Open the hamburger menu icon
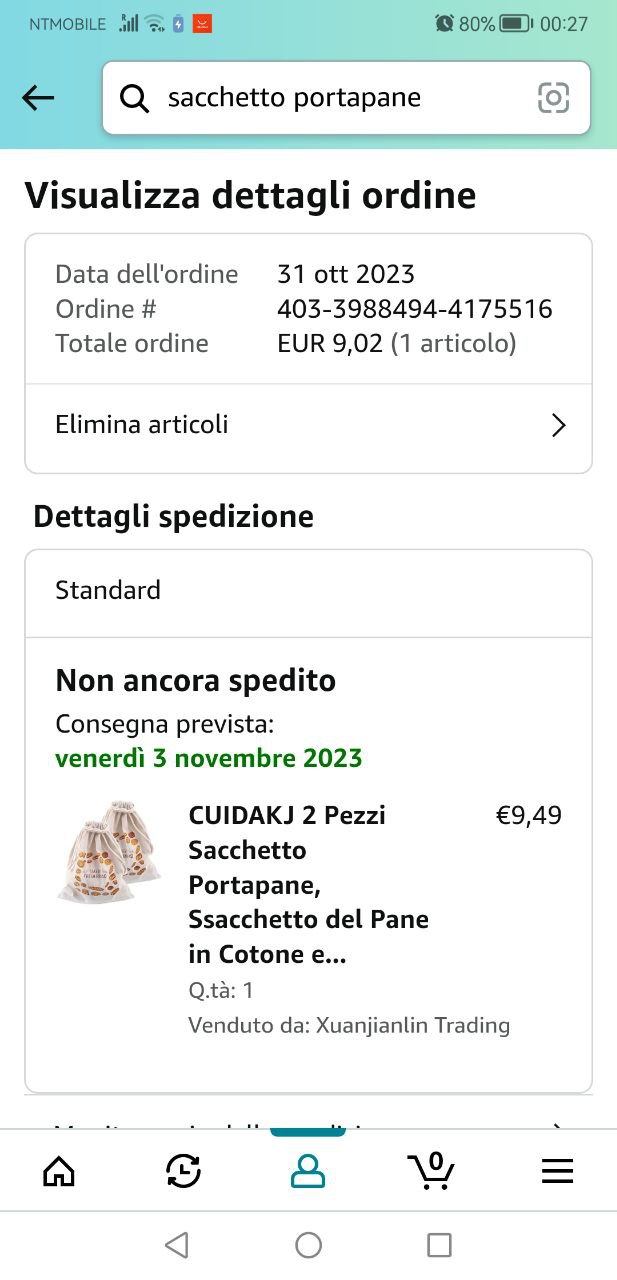The height and width of the screenshot is (1280, 617). click(x=557, y=1170)
